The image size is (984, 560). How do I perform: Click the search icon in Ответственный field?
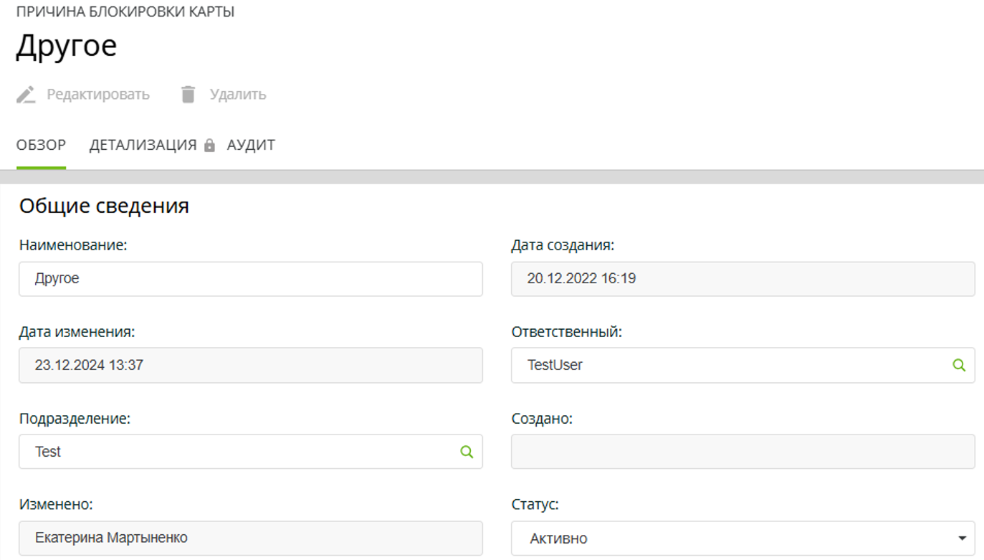coord(959,366)
